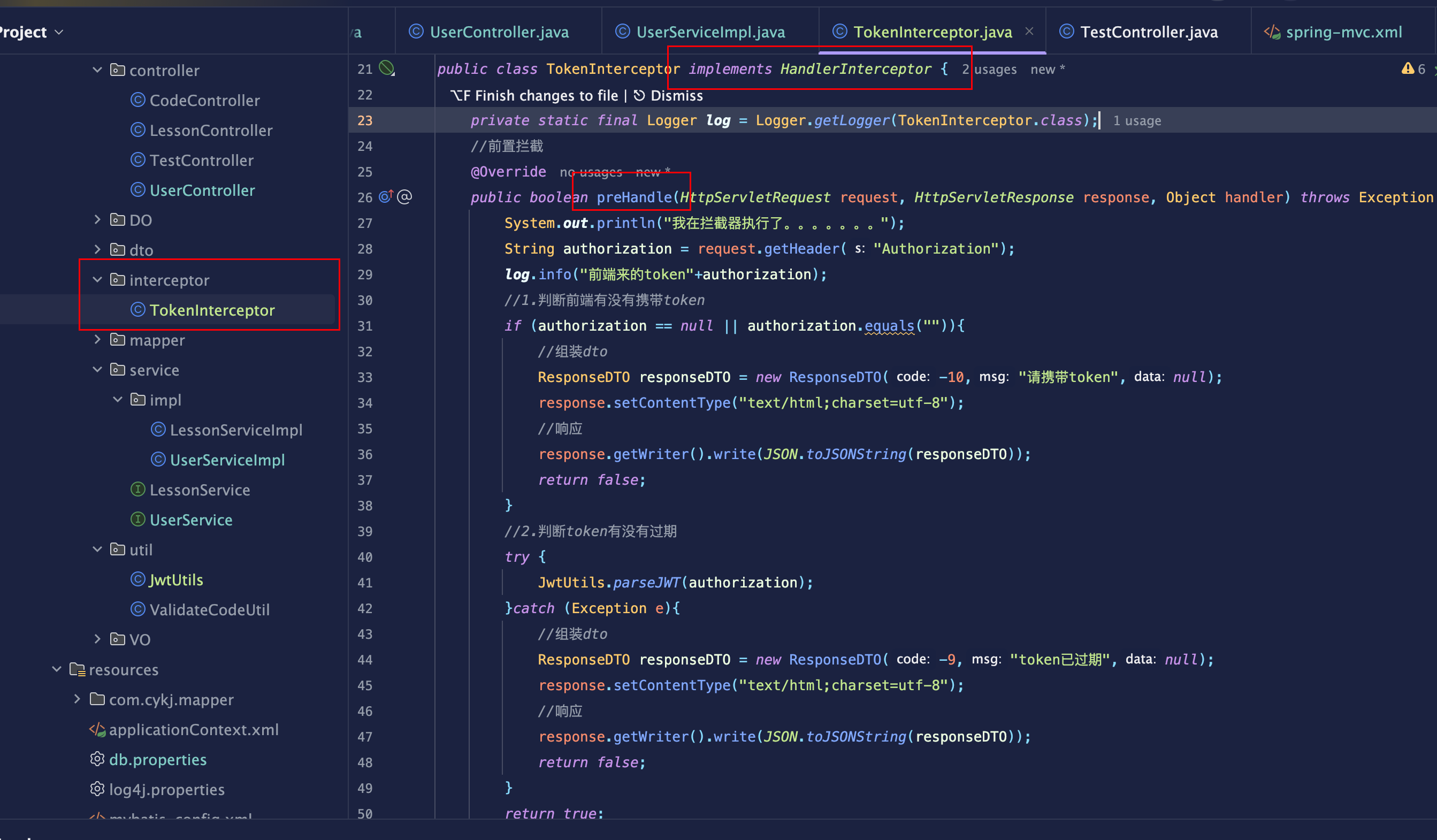The height and width of the screenshot is (840, 1437).
Task: Open applicationContext.xml in resources
Action: [x=193, y=729]
